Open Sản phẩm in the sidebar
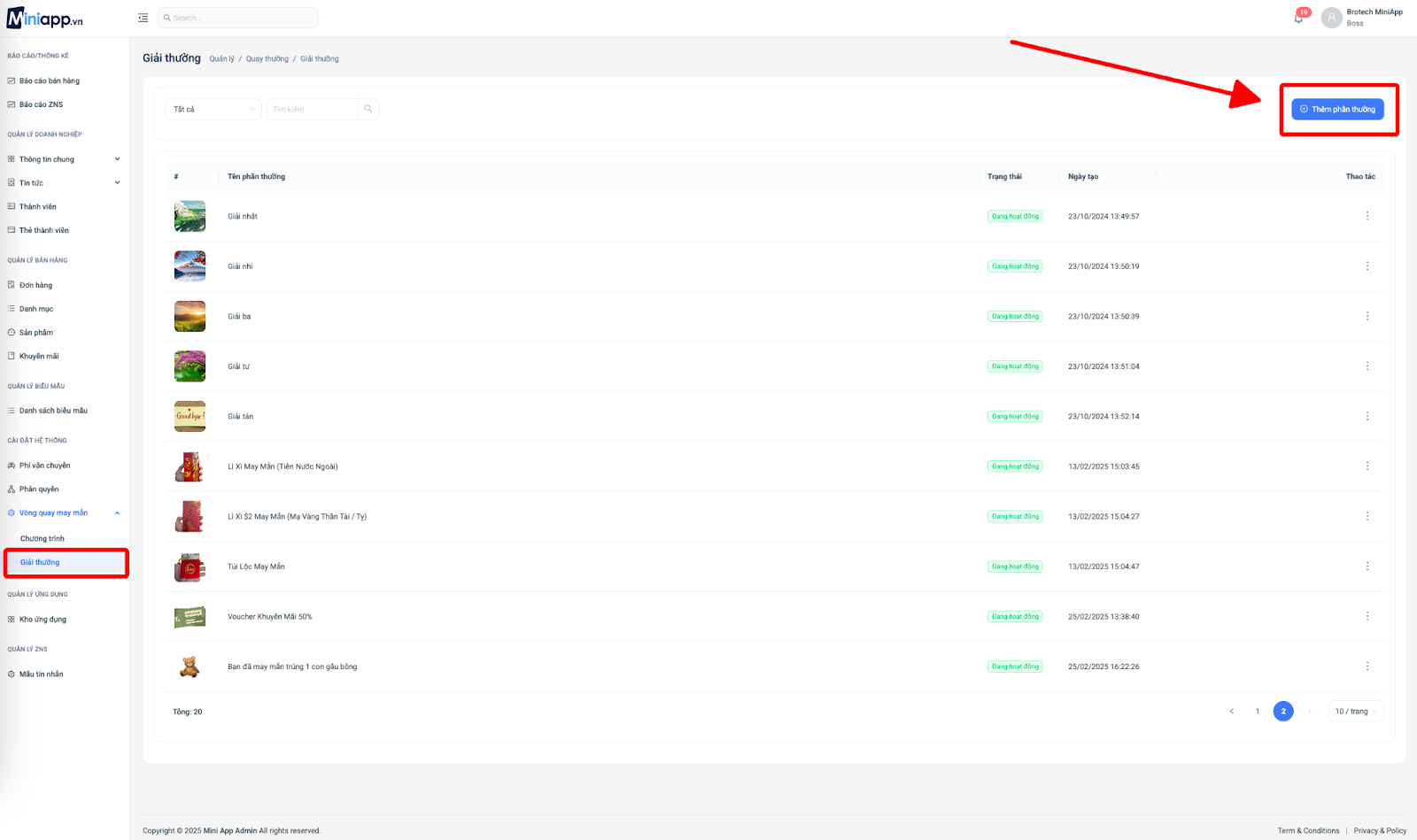 coord(36,333)
